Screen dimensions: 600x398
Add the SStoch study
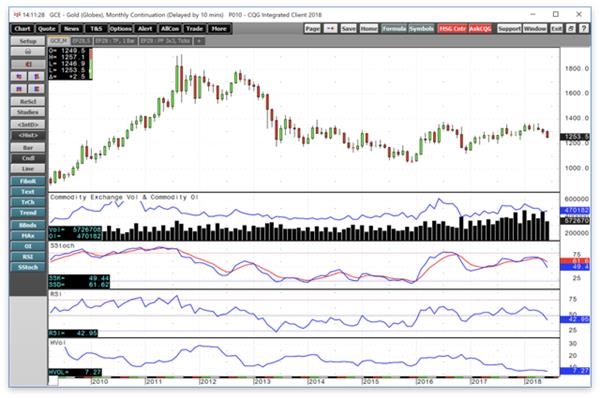tap(28, 267)
